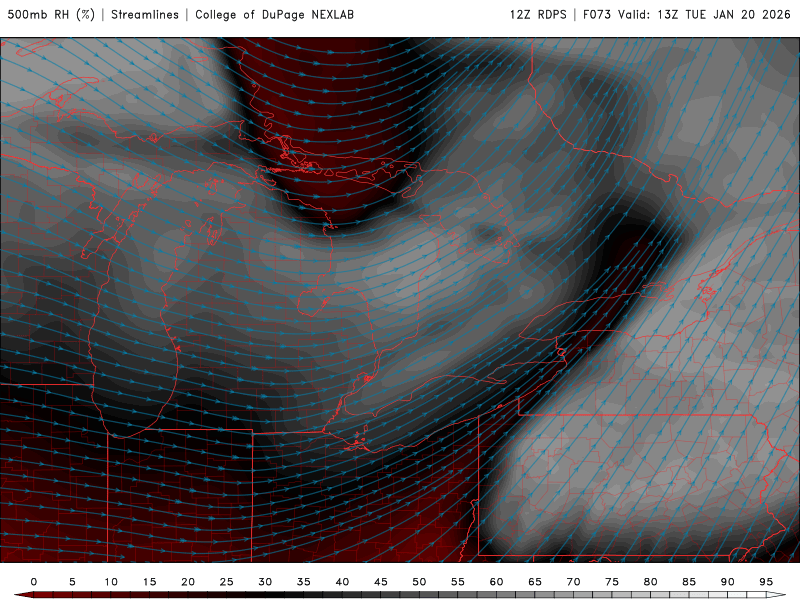The width and height of the screenshot is (800, 600).
Task: Click the "Streamlines" label in header
Action: click(145, 14)
